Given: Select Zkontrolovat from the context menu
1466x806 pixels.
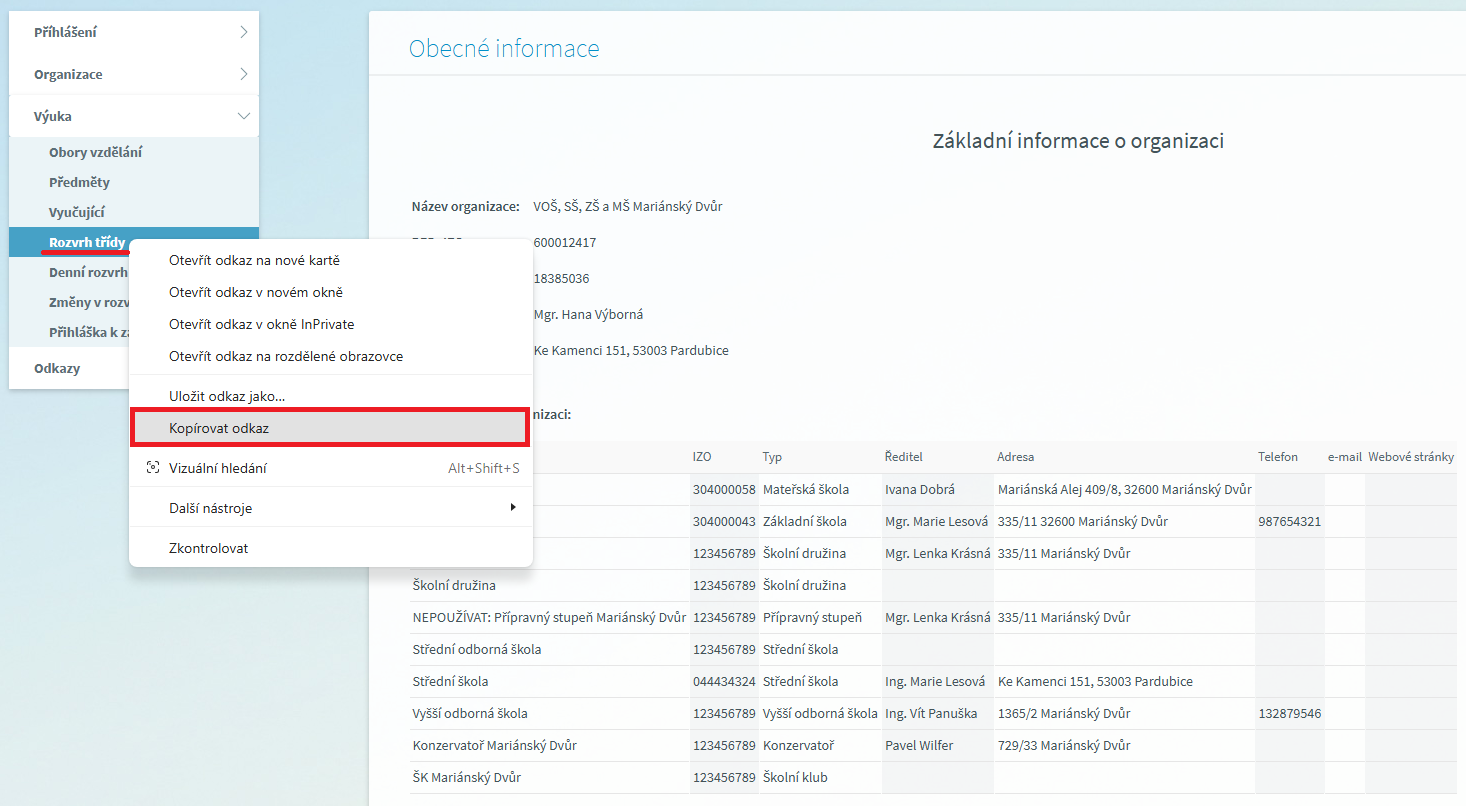Looking at the screenshot, I should [x=208, y=548].
